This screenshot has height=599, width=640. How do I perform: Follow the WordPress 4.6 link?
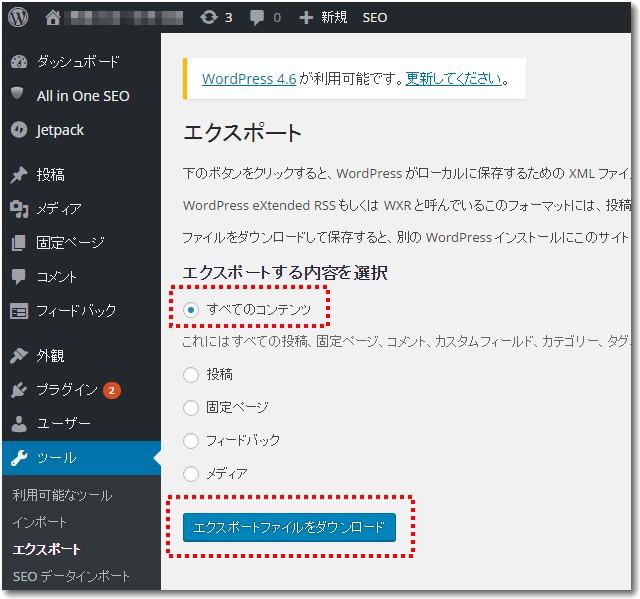click(x=249, y=79)
